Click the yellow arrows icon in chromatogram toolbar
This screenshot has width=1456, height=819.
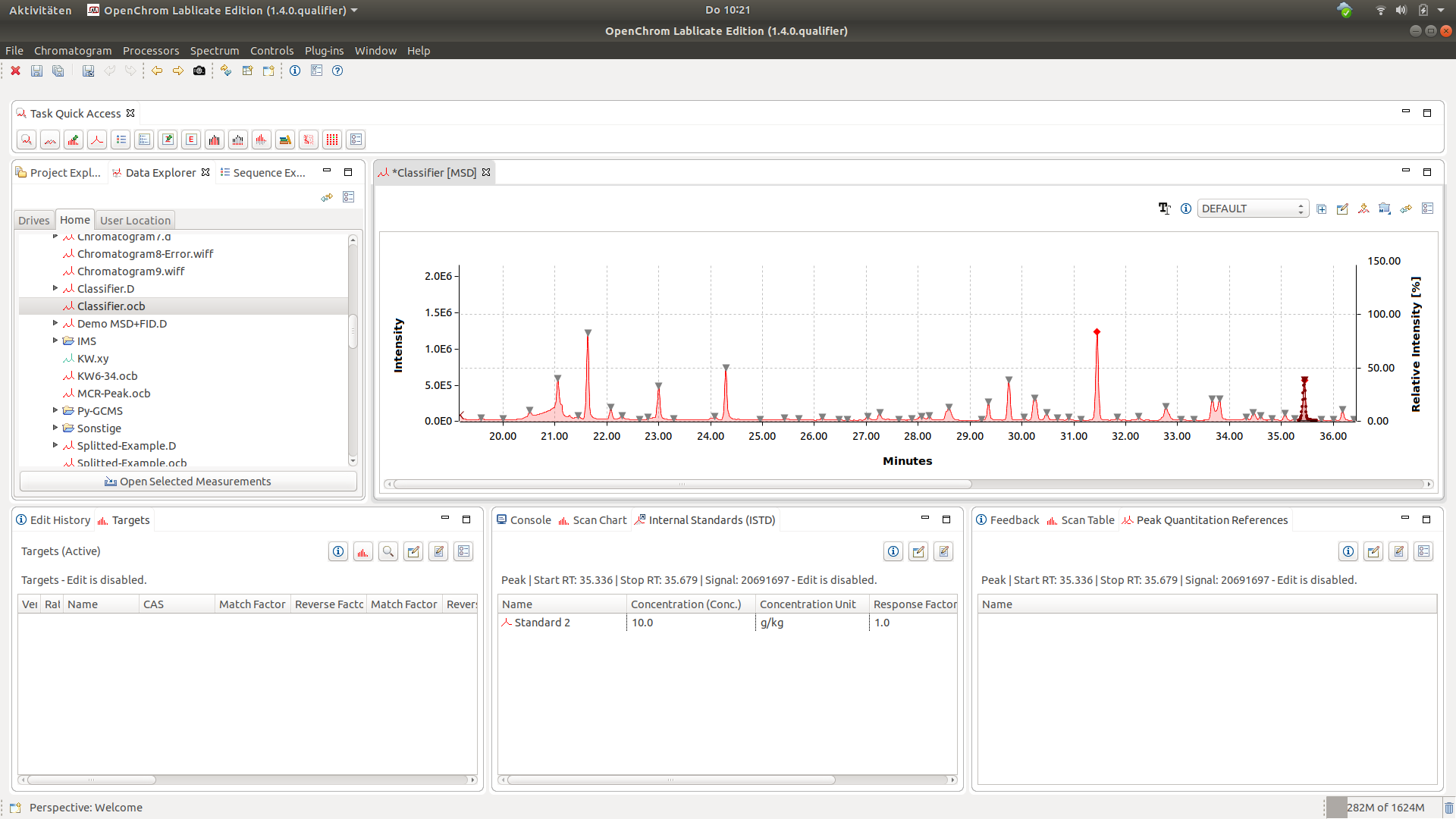tap(1407, 209)
